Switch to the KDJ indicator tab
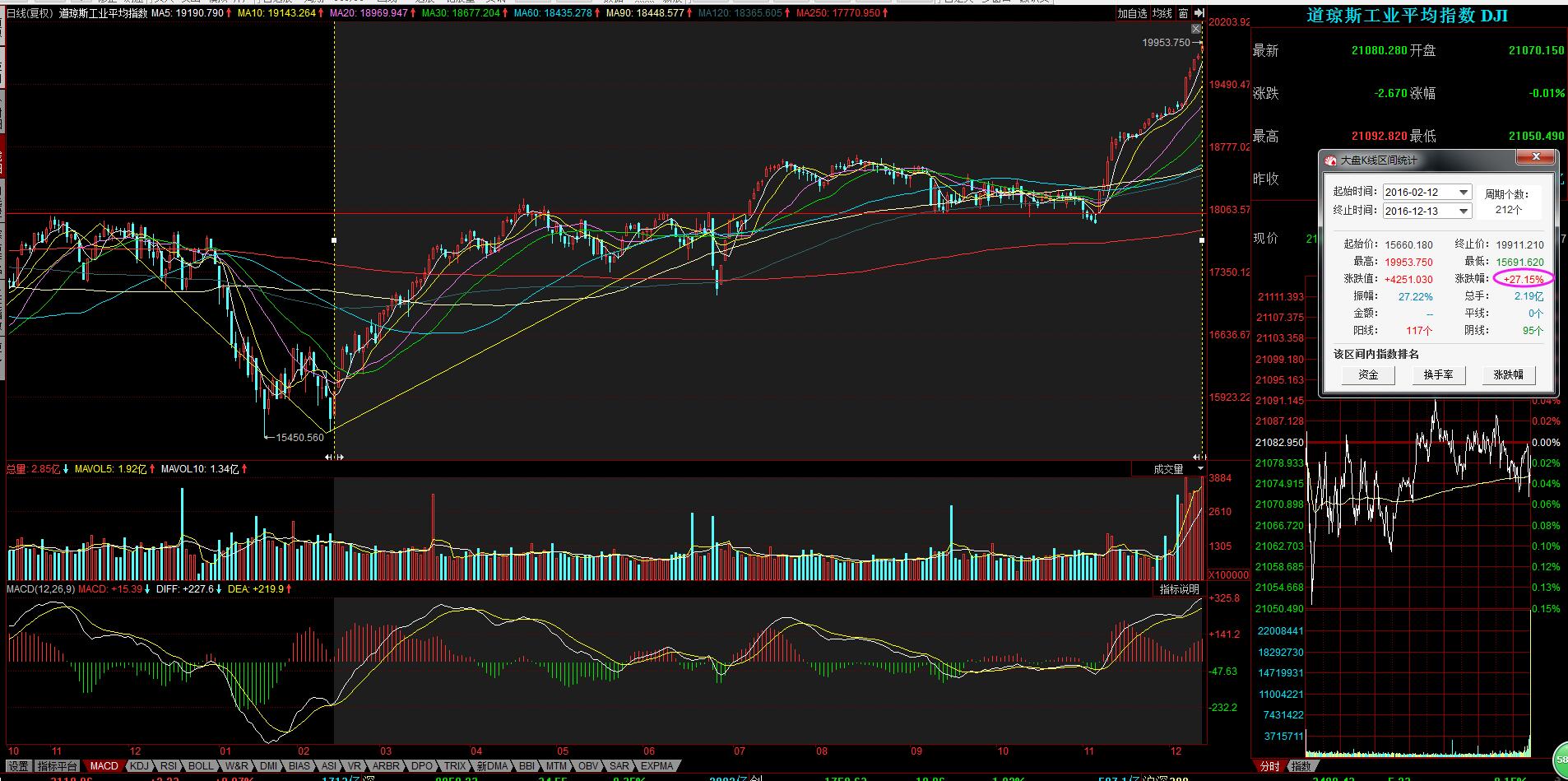Screen dimensions: 1568x781 click(140, 766)
